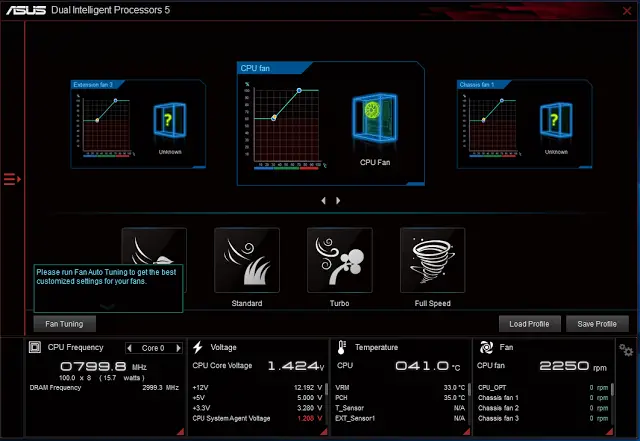This screenshot has height=441, width=640.
Task: Open monitor settings gear icon
Action: (x=626, y=350)
